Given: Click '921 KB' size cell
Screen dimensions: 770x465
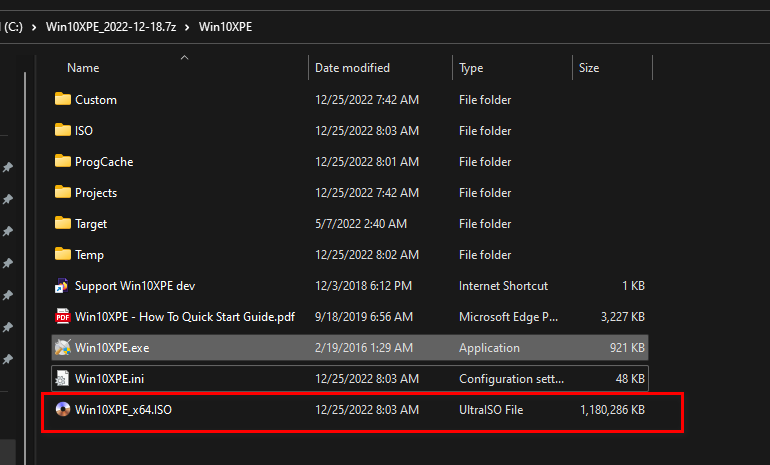Looking at the screenshot, I should click(627, 348).
